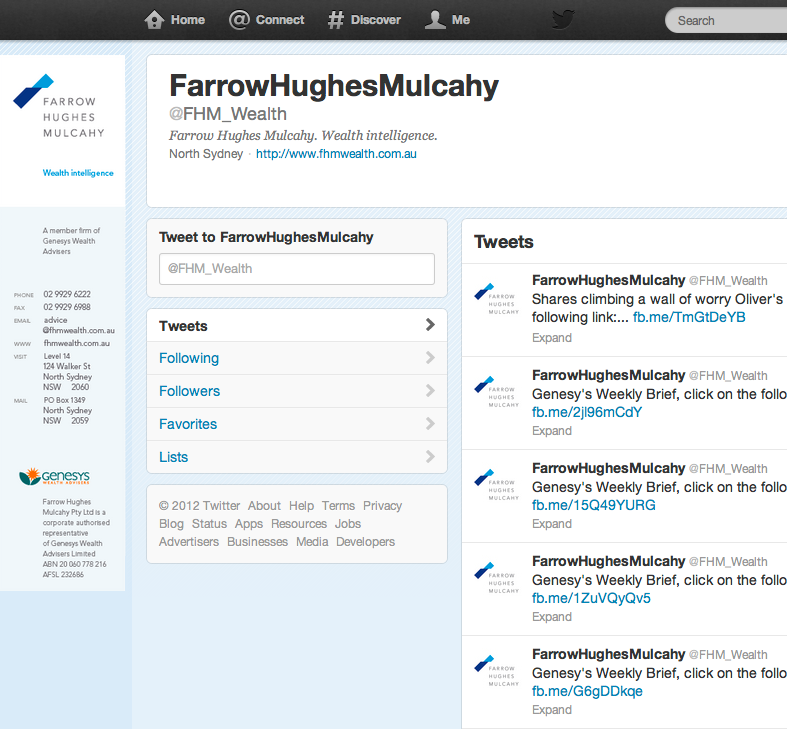Click the Search field in top bar

click(726, 21)
